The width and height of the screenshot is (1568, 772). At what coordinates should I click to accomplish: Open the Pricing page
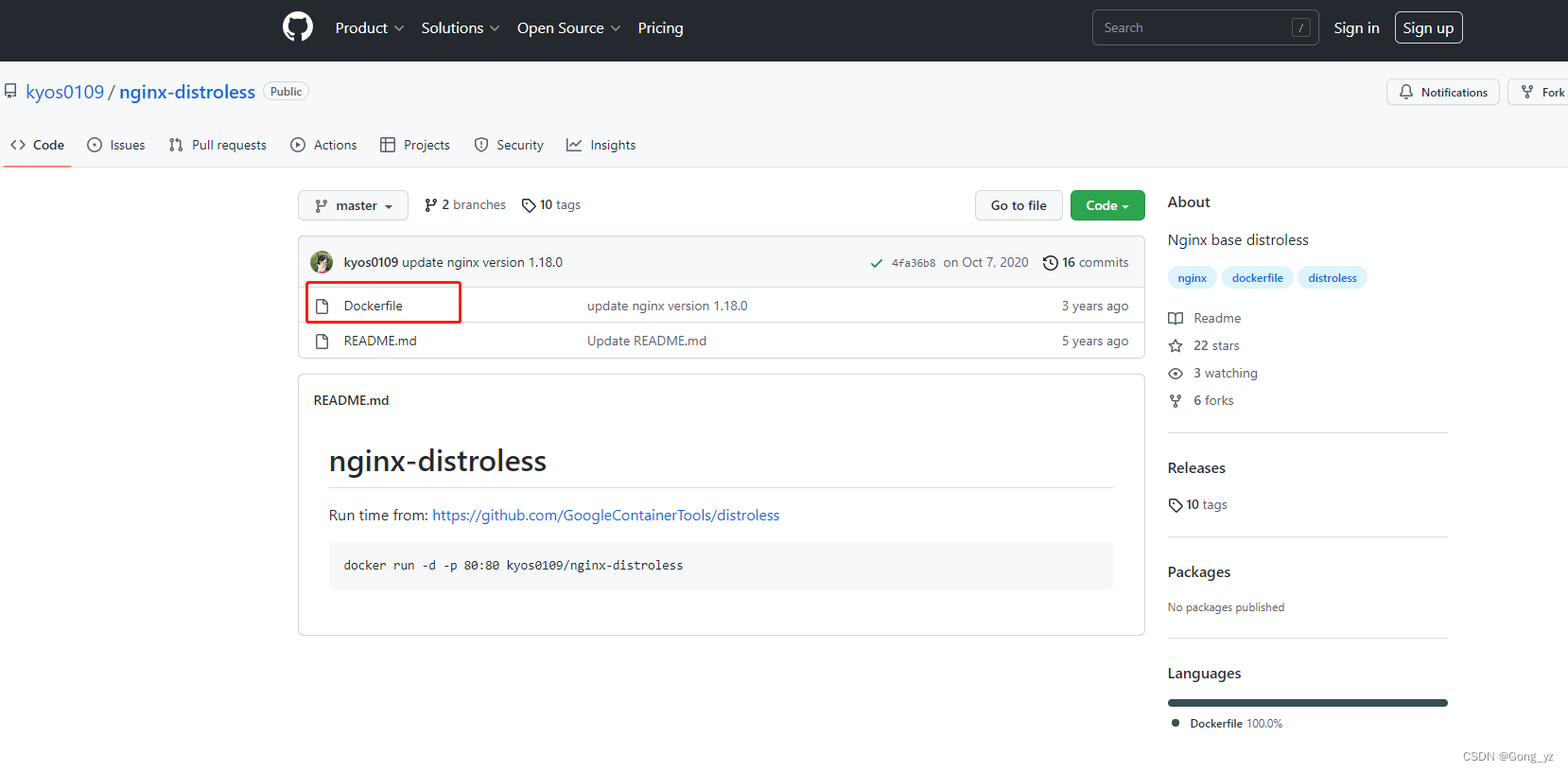(660, 28)
